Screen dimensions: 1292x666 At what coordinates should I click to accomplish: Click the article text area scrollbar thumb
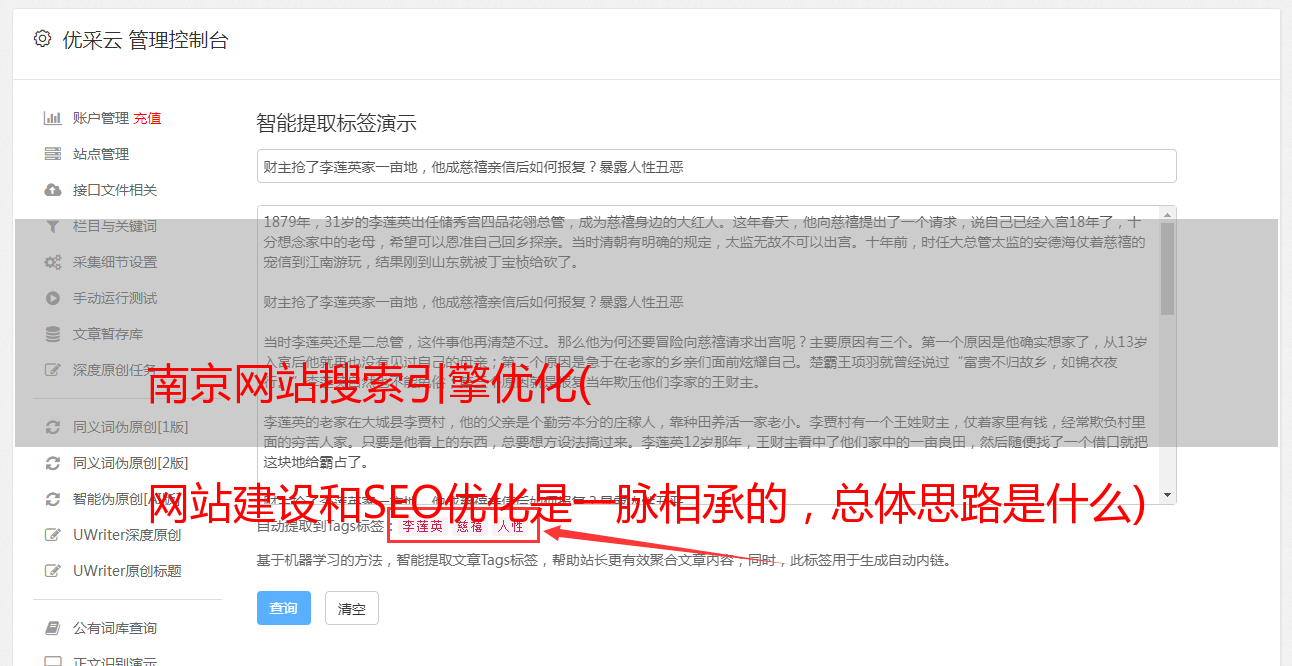(1167, 268)
